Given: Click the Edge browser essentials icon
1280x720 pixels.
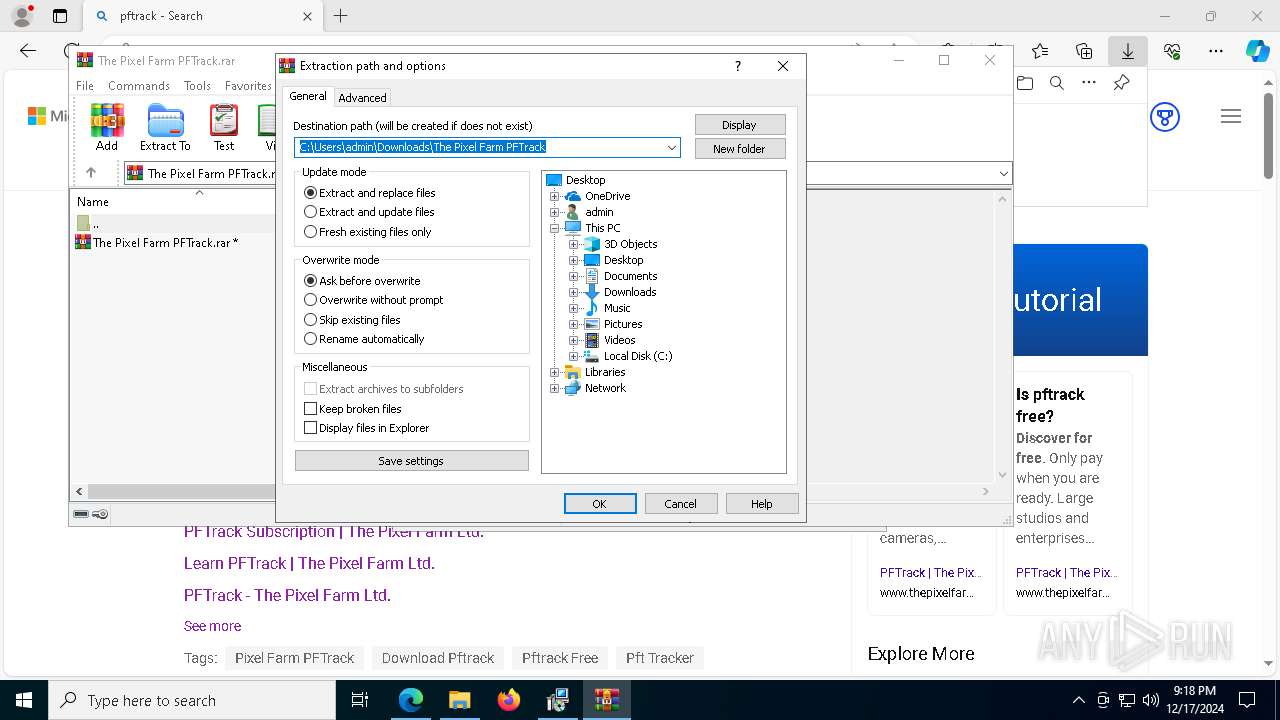Looking at the screenshot, I should 1172,51.
